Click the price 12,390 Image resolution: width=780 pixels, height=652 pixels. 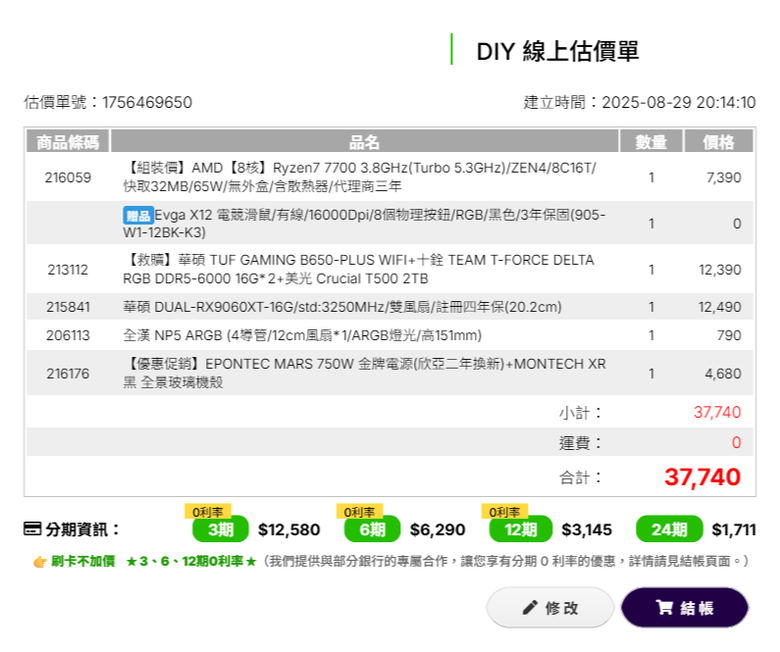pos(720,270)
